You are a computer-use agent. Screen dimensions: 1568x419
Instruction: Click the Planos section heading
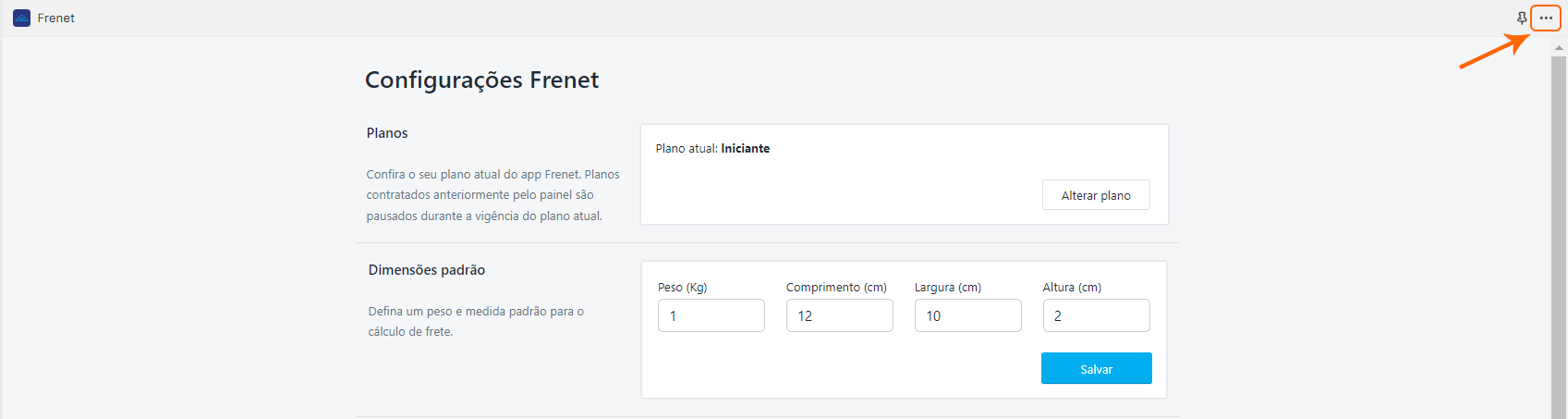tap(387, 133)
